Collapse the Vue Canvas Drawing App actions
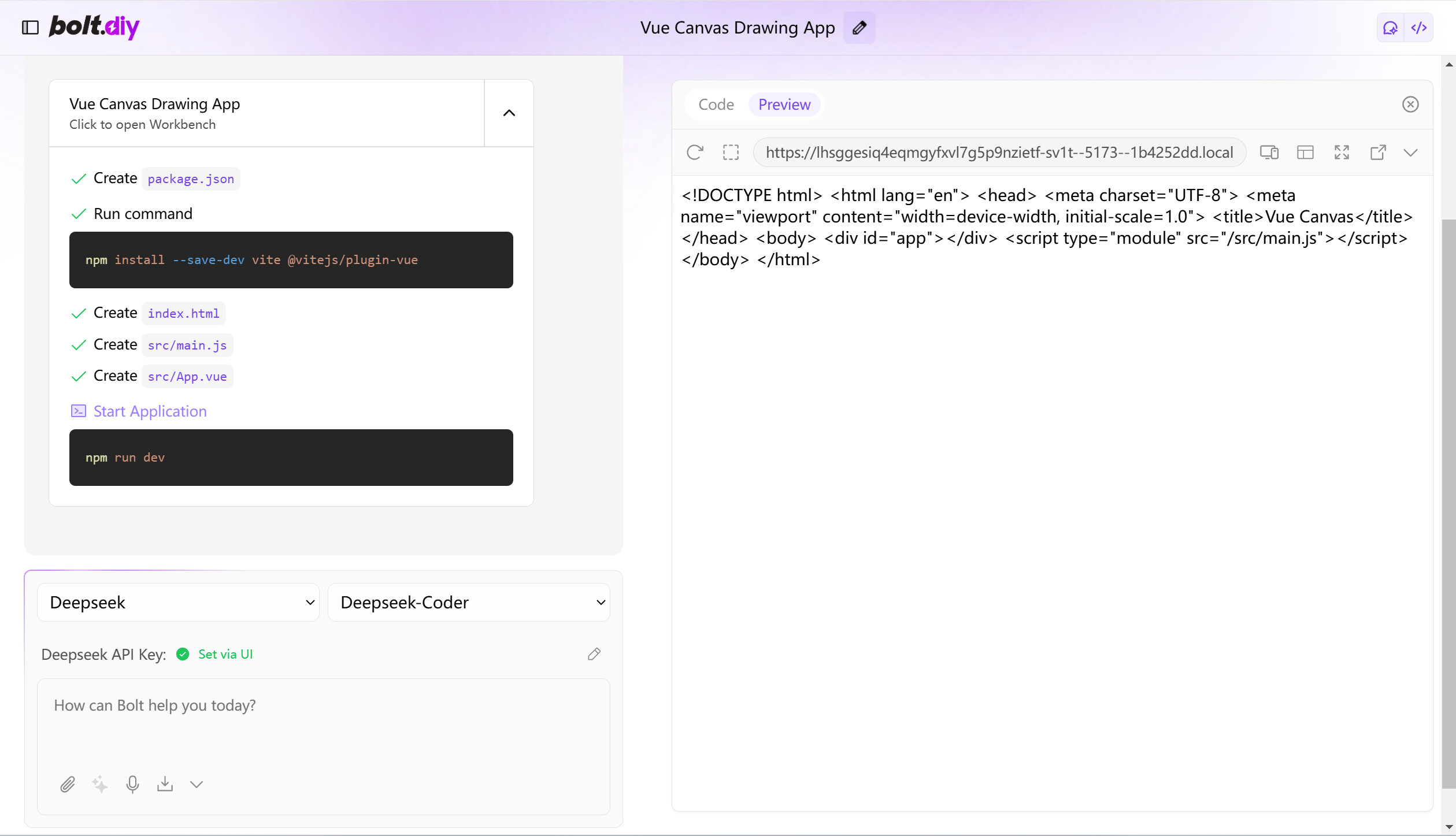The height and width of the screenshot is (836, 1456). [509, 113]
